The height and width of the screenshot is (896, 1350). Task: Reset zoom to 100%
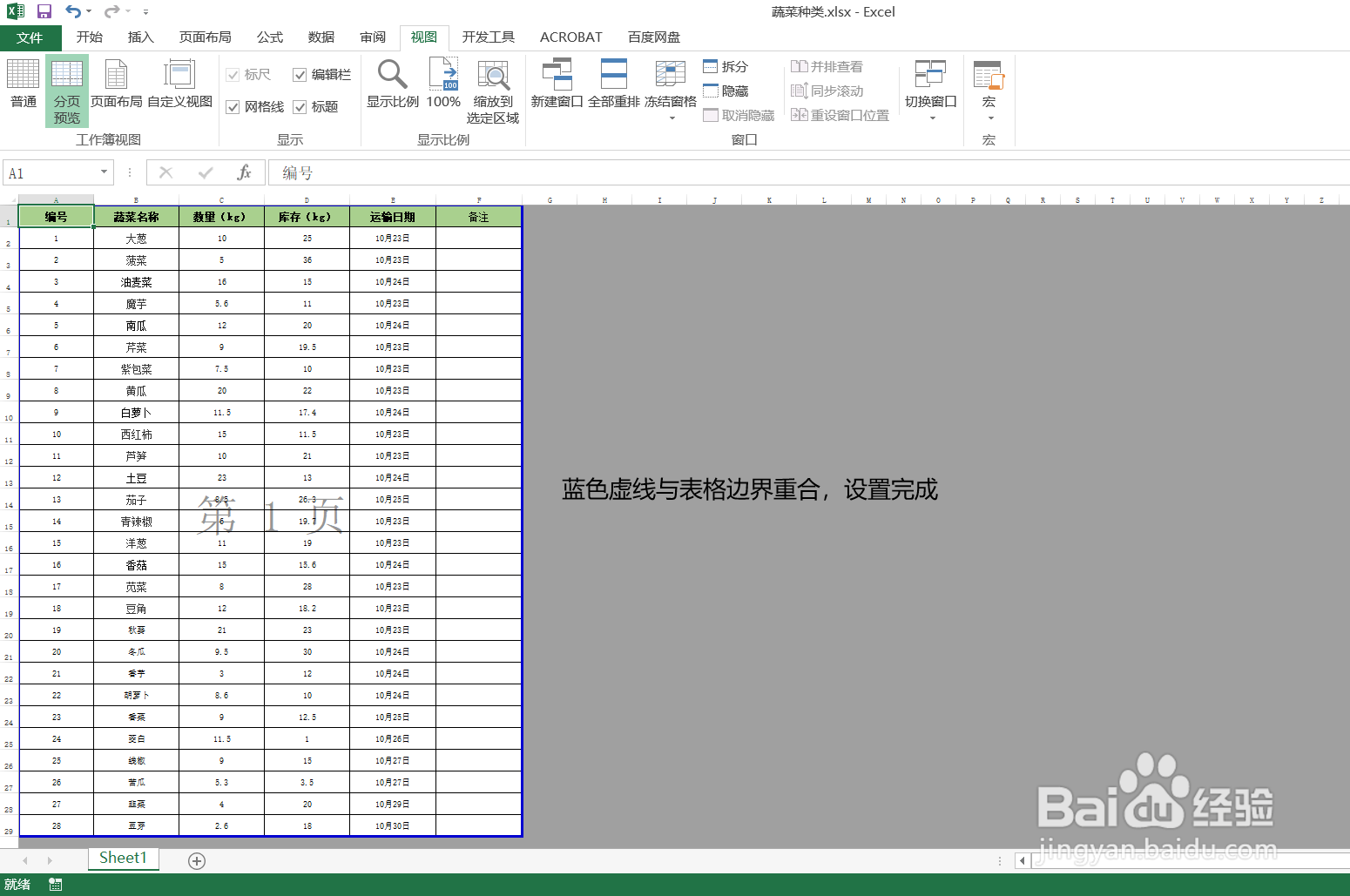[443, 84]
